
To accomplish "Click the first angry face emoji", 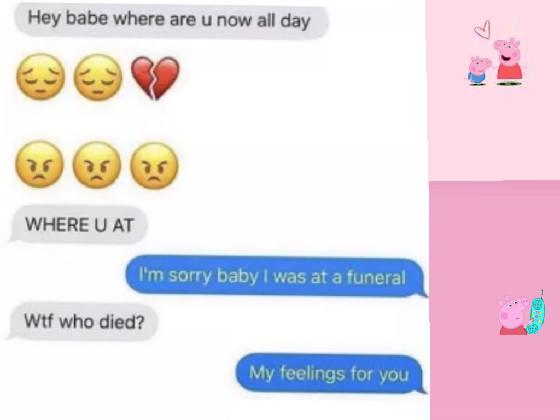I will point(39,165).
